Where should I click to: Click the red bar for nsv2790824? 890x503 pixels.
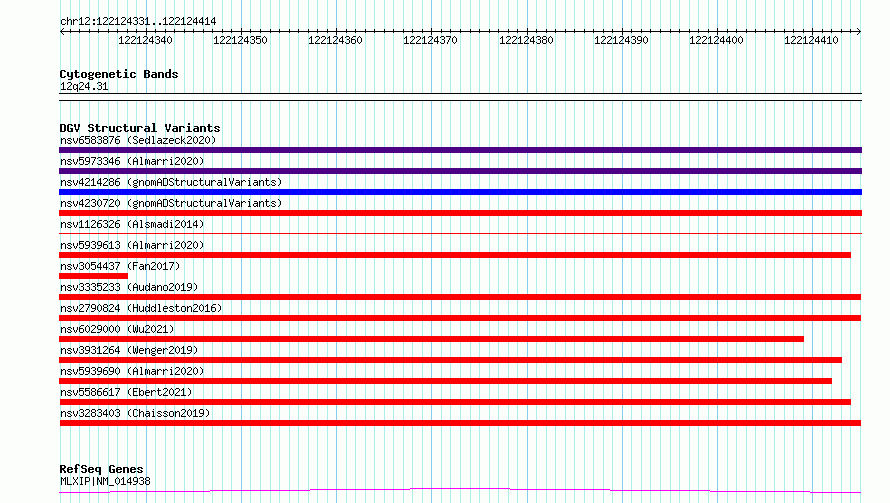tap(460, 318)
